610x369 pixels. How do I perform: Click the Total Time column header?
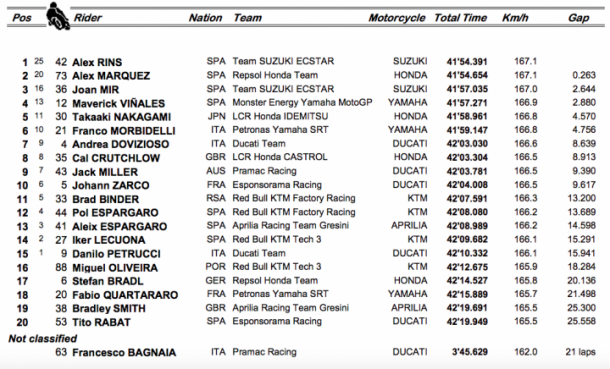coord(460,18)
